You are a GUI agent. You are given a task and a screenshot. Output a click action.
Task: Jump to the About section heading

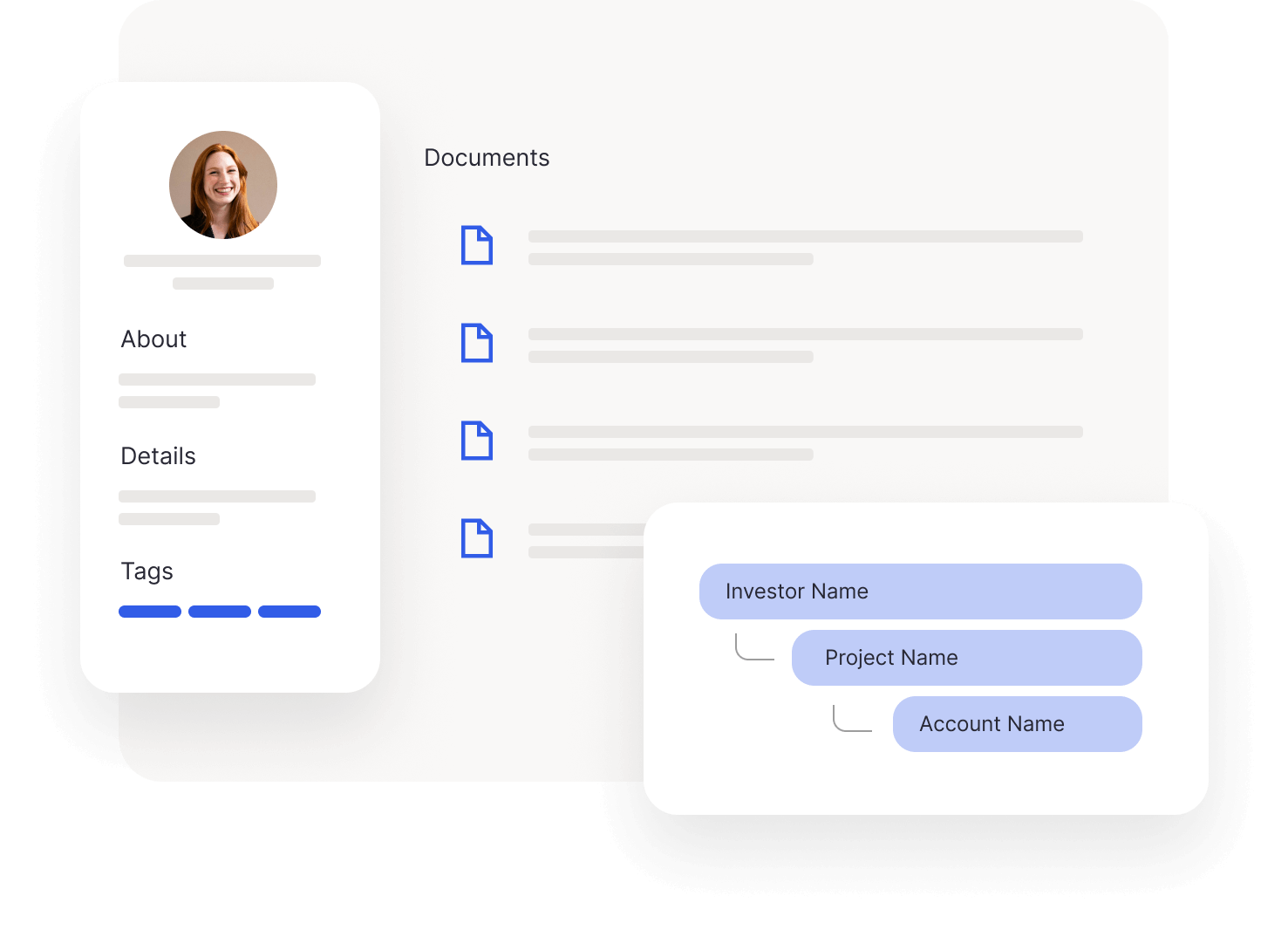click(x=153, y=339)
